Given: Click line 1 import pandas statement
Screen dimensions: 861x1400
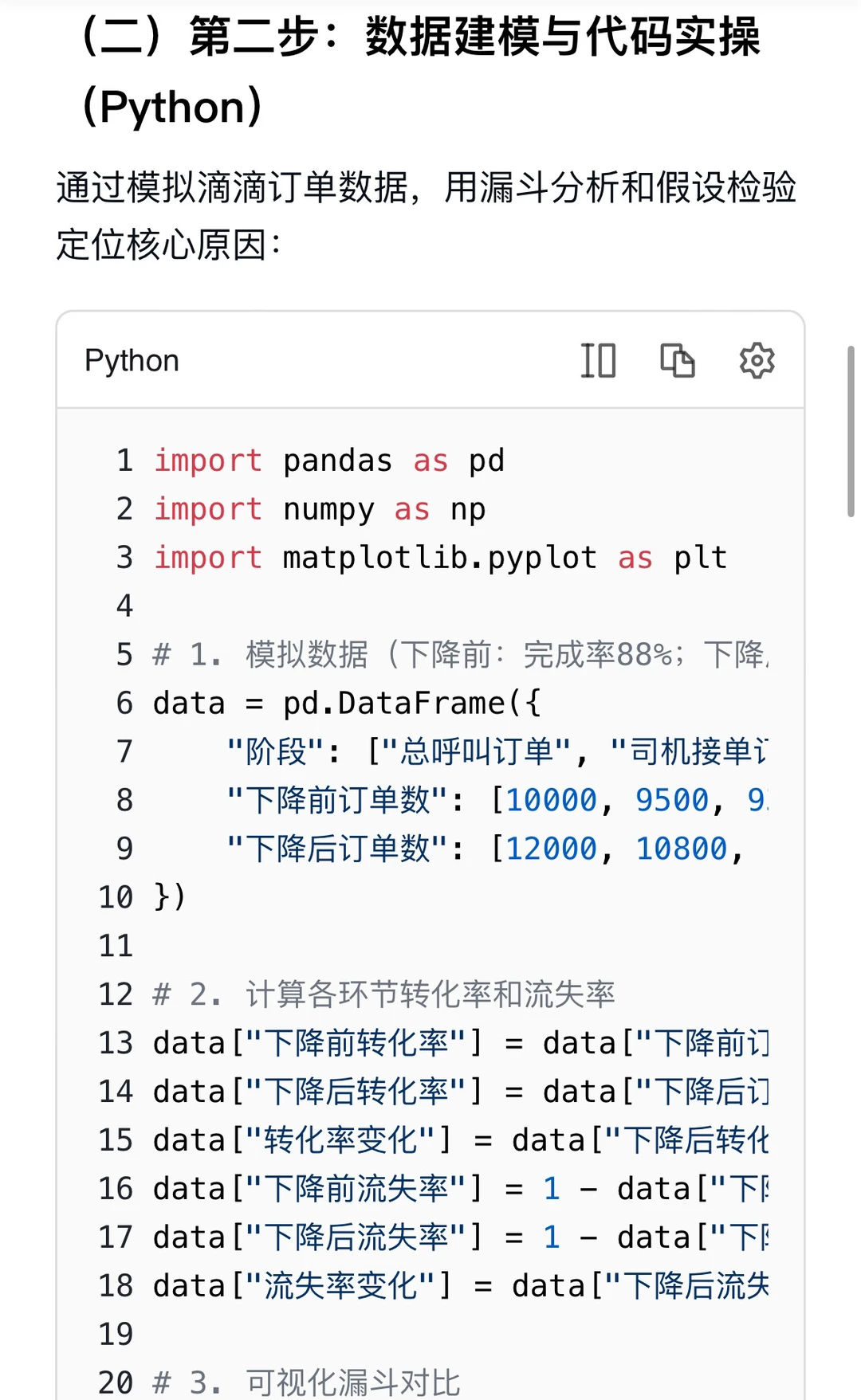Looking at the screenshot, I should (x=329, y=461).
